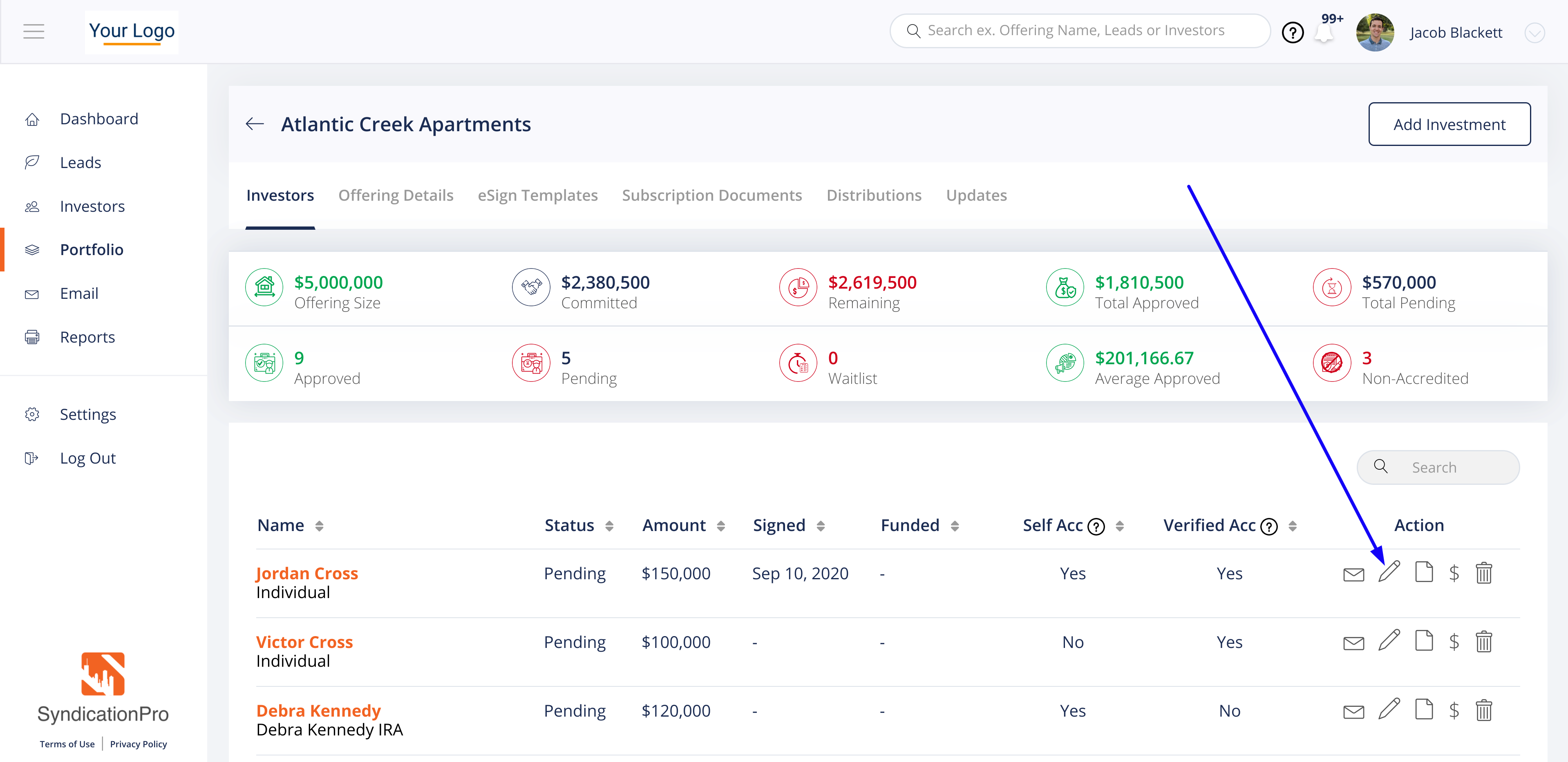1568x762 pixels.
Task: Click the Self Acc help tooltip icon
Action: coord(1096,526)
